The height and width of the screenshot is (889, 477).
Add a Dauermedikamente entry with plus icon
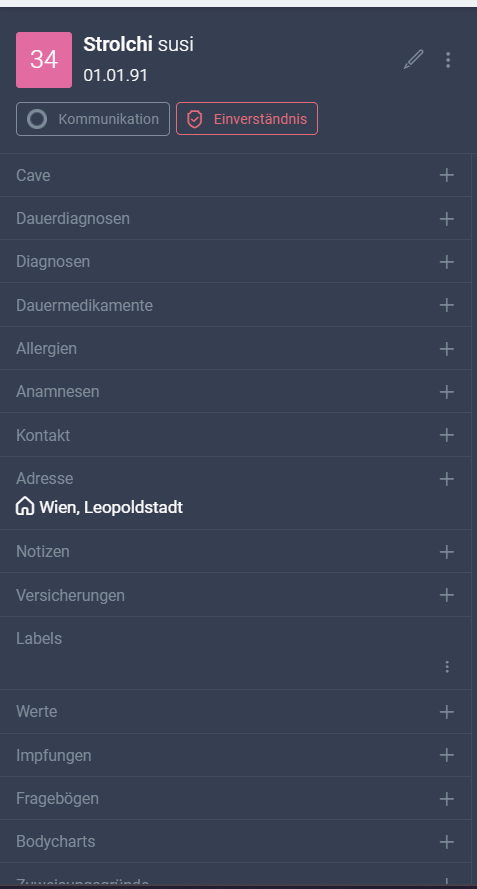point(447,305)
